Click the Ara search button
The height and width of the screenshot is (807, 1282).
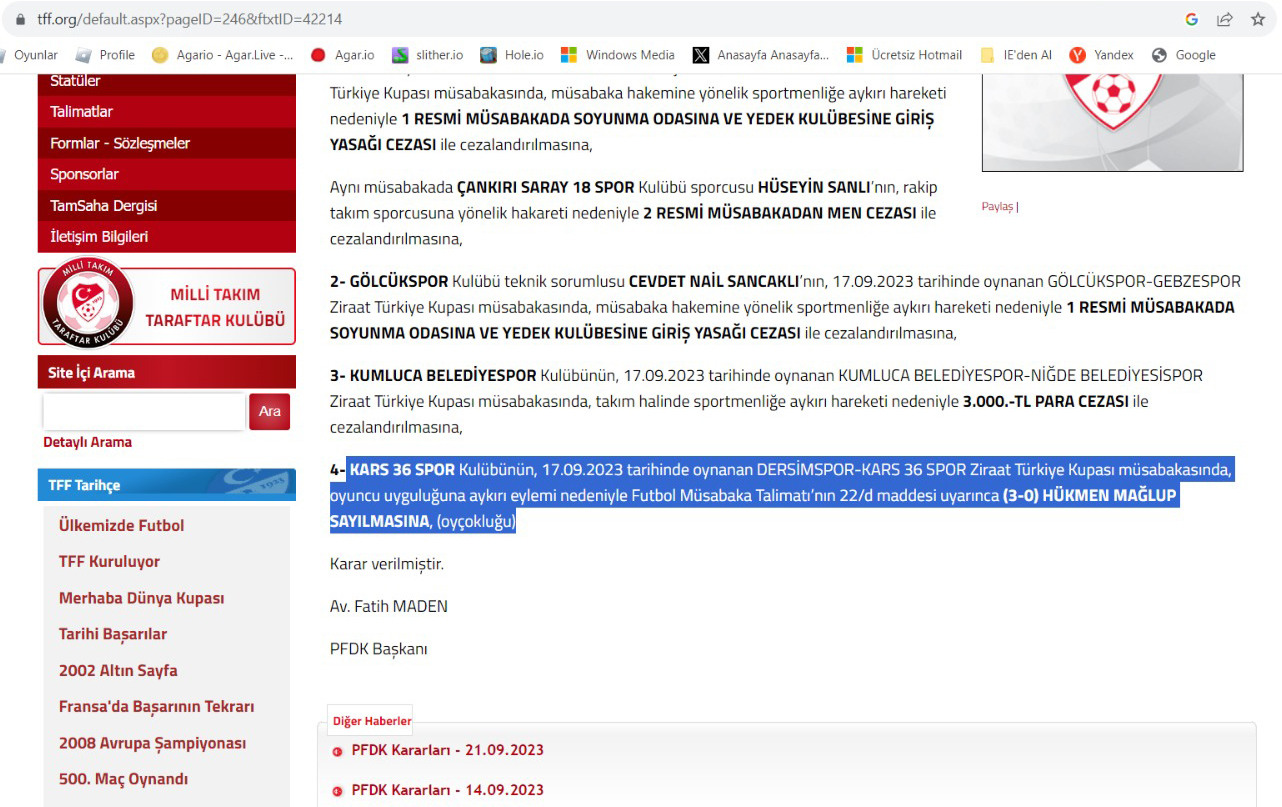coord(269,411)
